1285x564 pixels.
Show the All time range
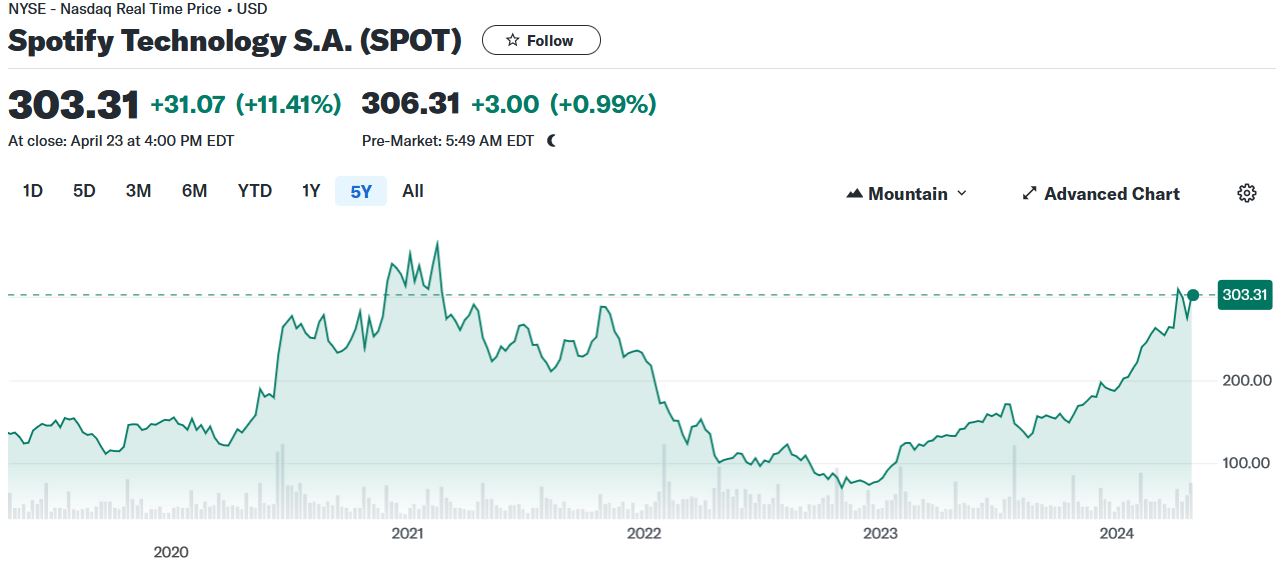coord(413,191)
